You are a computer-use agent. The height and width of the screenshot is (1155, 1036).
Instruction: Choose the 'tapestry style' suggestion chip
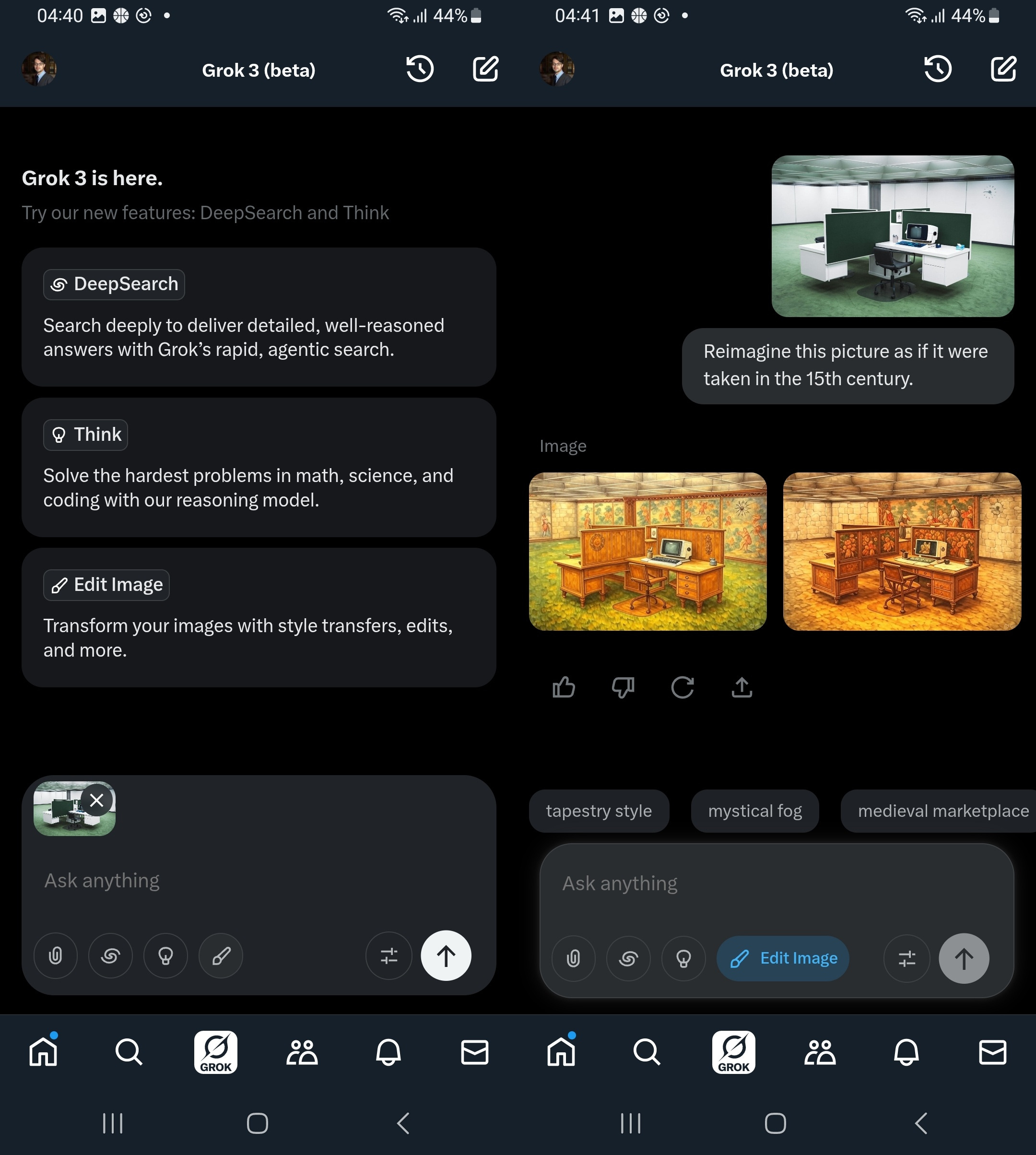click(599, 811)
